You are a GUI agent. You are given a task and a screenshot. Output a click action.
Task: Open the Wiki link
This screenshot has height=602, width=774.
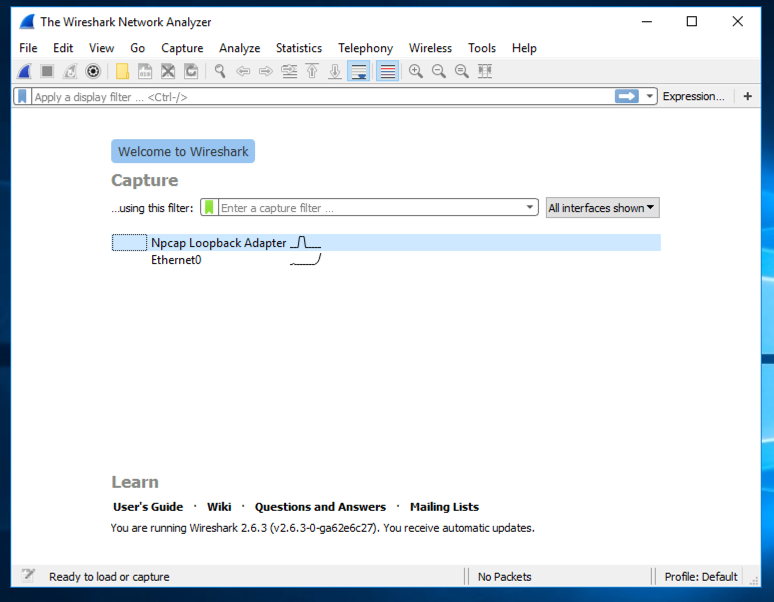coord(219,507)
